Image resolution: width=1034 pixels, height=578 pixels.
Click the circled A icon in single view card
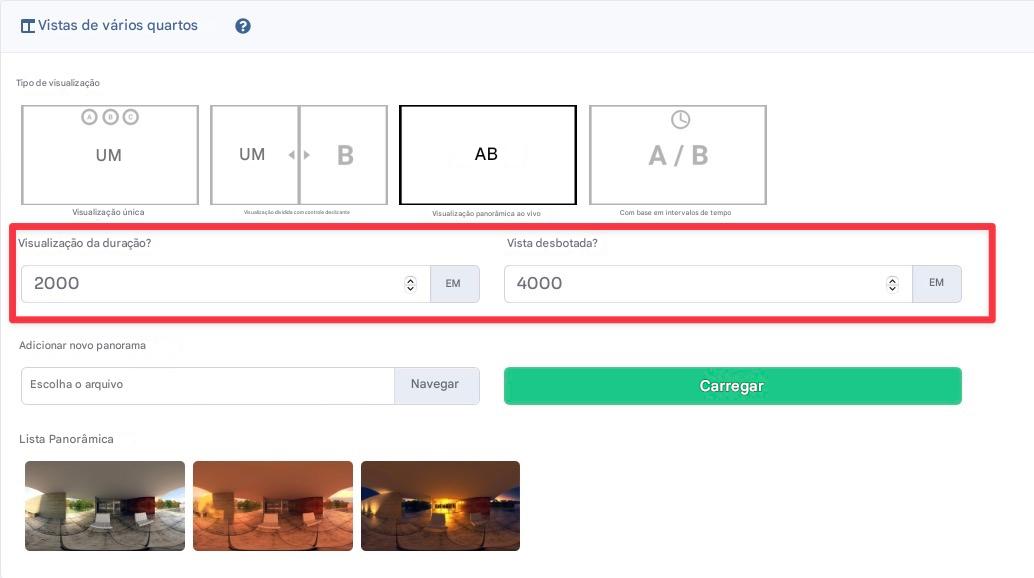point(89,117)
